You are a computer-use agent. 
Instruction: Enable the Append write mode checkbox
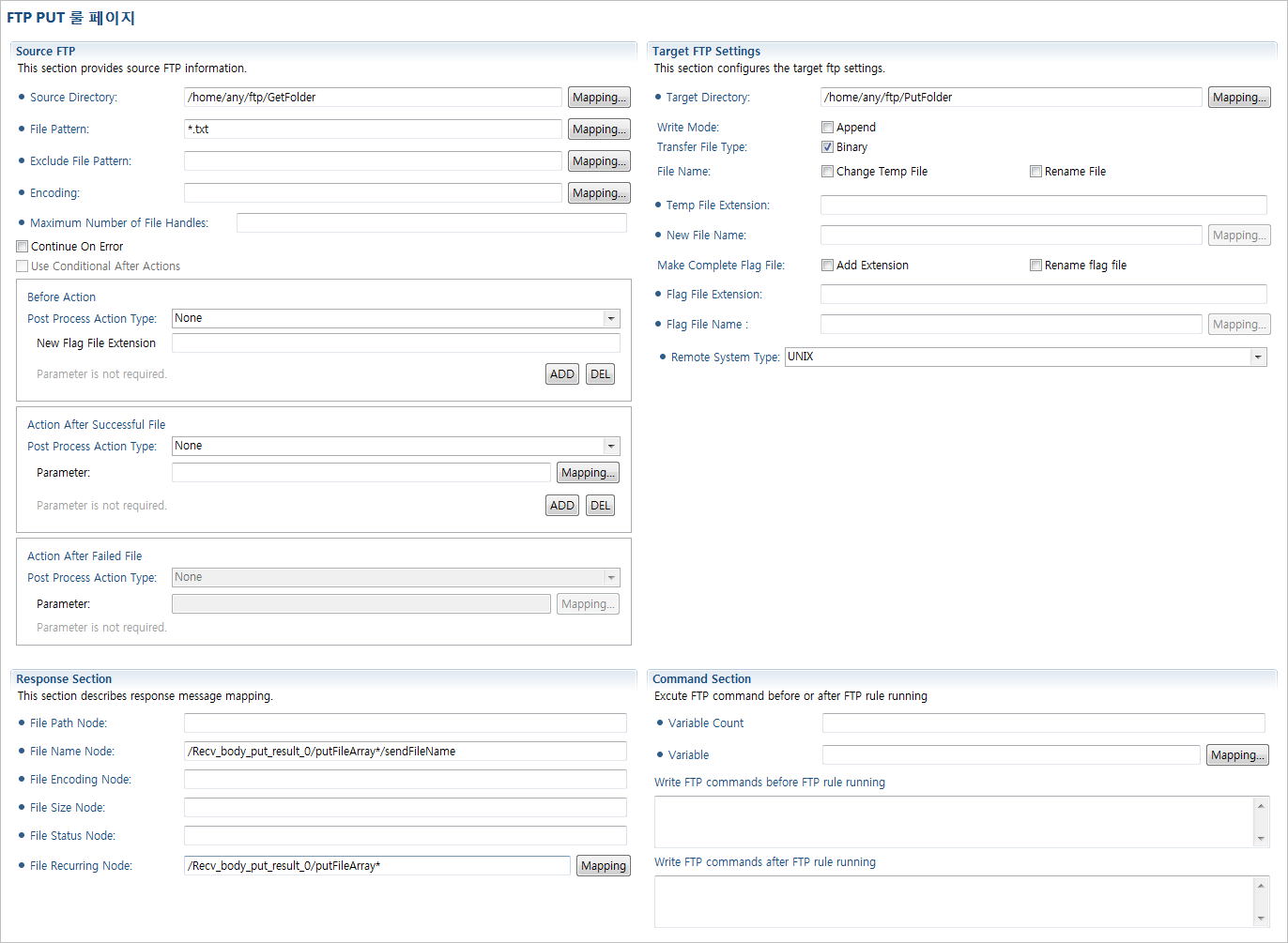click(827, 128)
